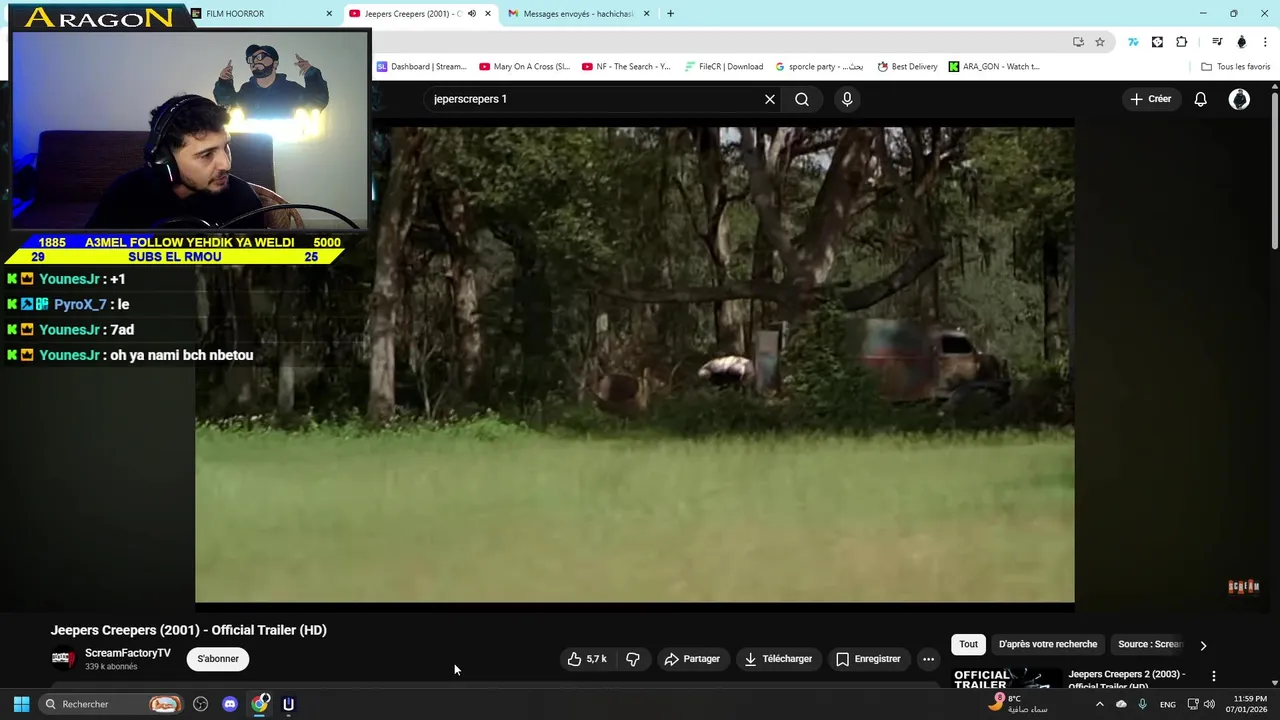Select the 'Source : Scream' chip
Viewport: 1280px width, 720px height.
click(1150, 644)
